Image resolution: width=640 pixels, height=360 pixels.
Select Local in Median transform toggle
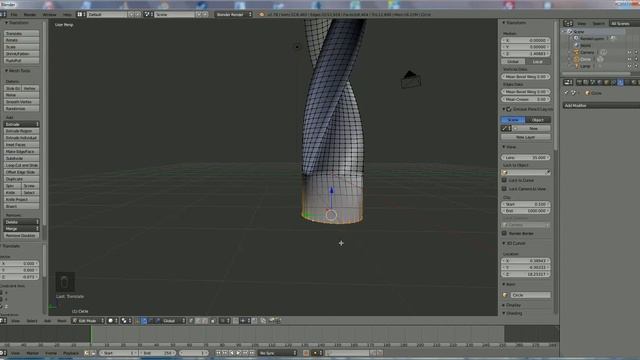click(x=538, y=62)
